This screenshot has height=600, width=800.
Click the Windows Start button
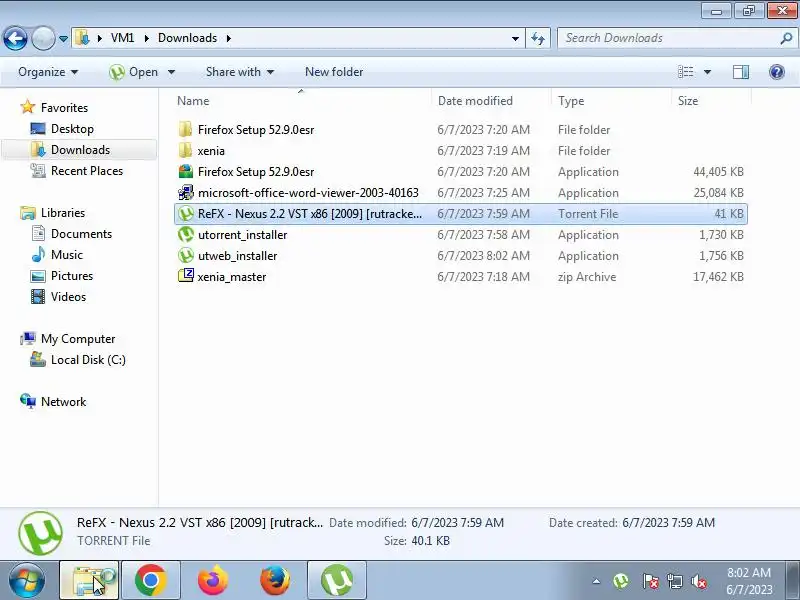point(27,581)
